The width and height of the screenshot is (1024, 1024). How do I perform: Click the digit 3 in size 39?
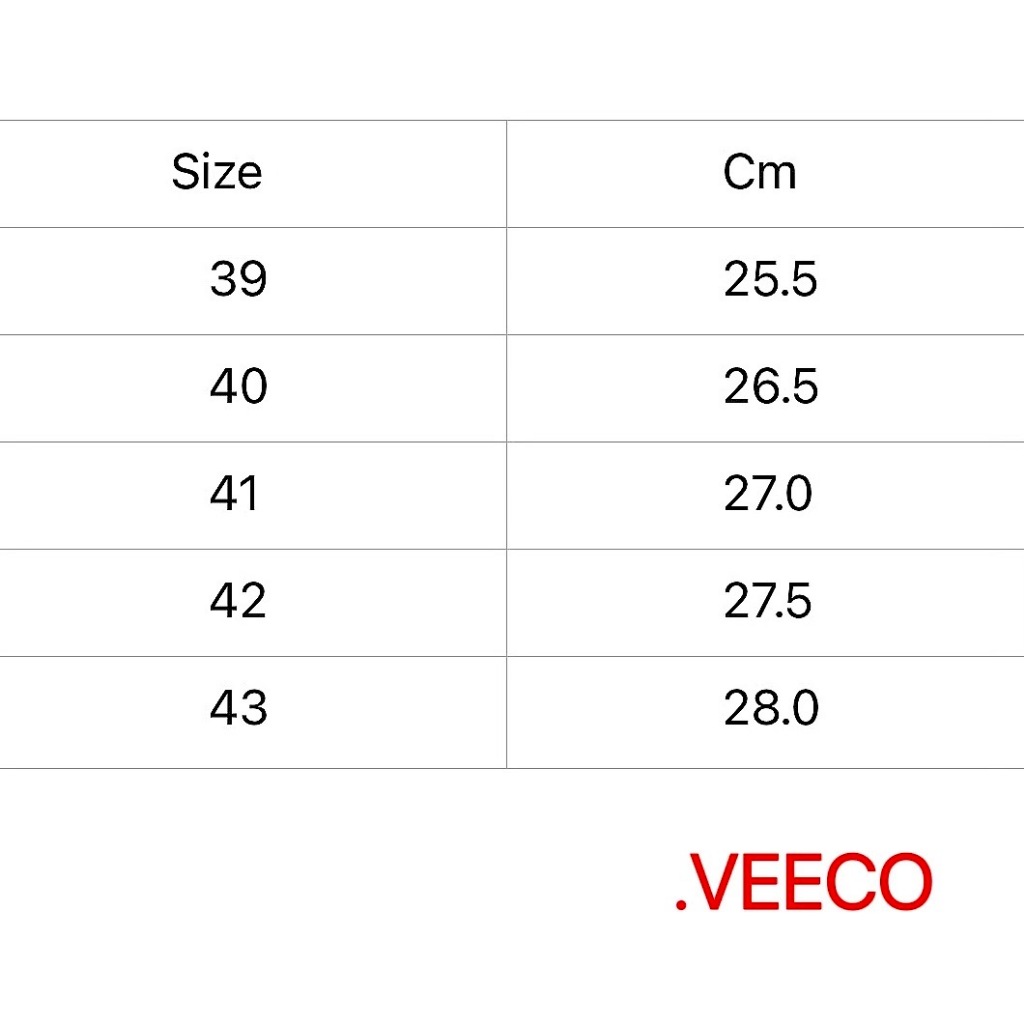[x=223, y=280]
